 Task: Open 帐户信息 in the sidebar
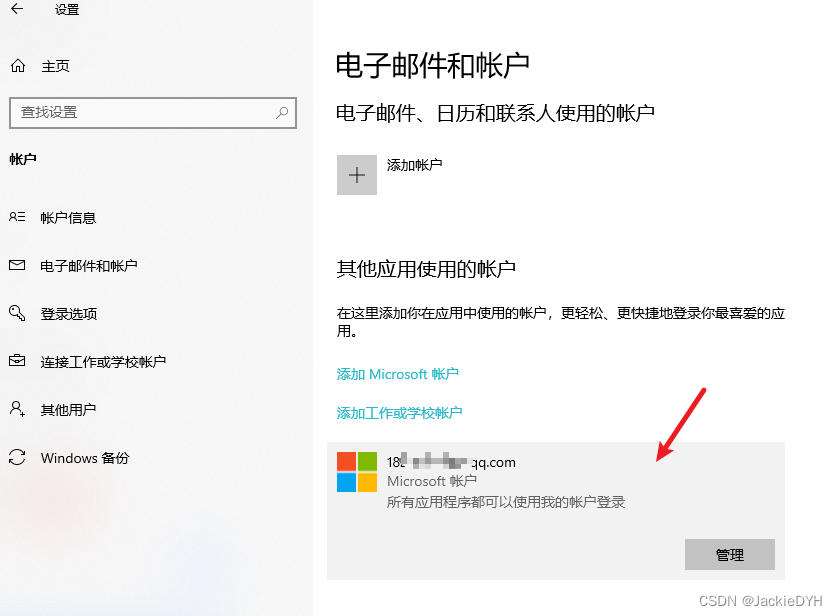pos(68,218)
